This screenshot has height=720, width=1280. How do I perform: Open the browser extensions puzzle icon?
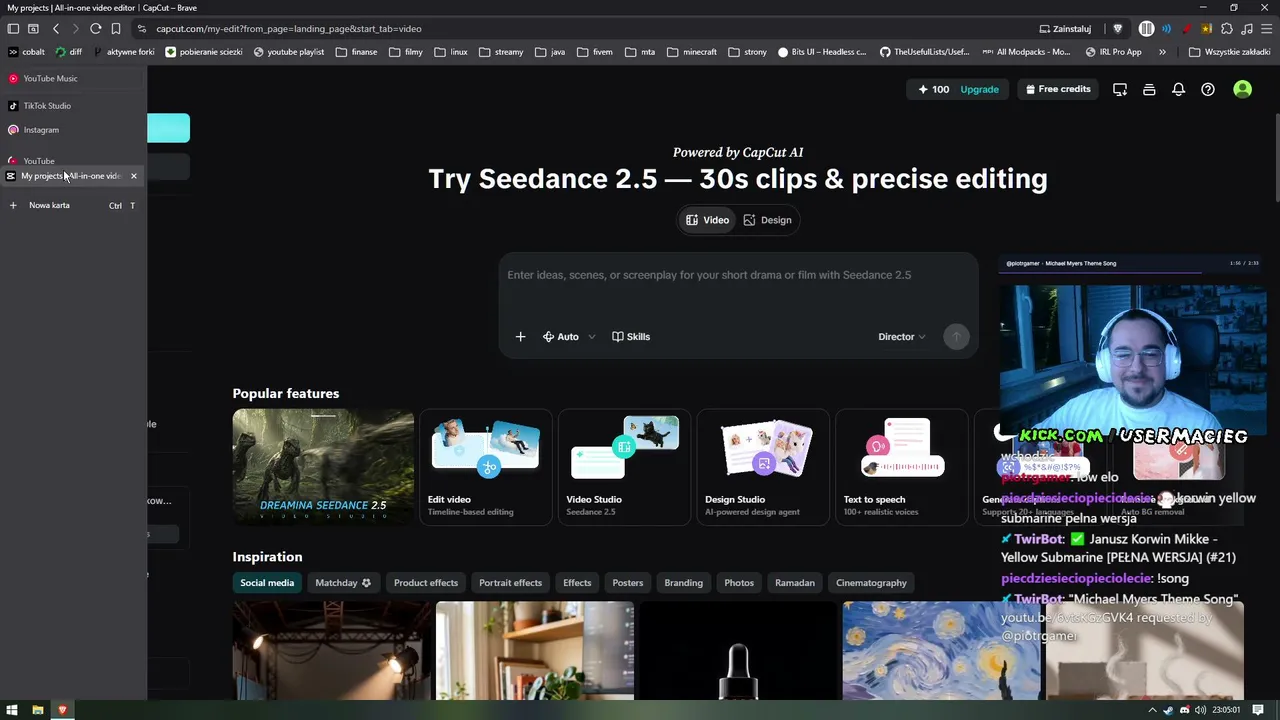click(1227, 29)
